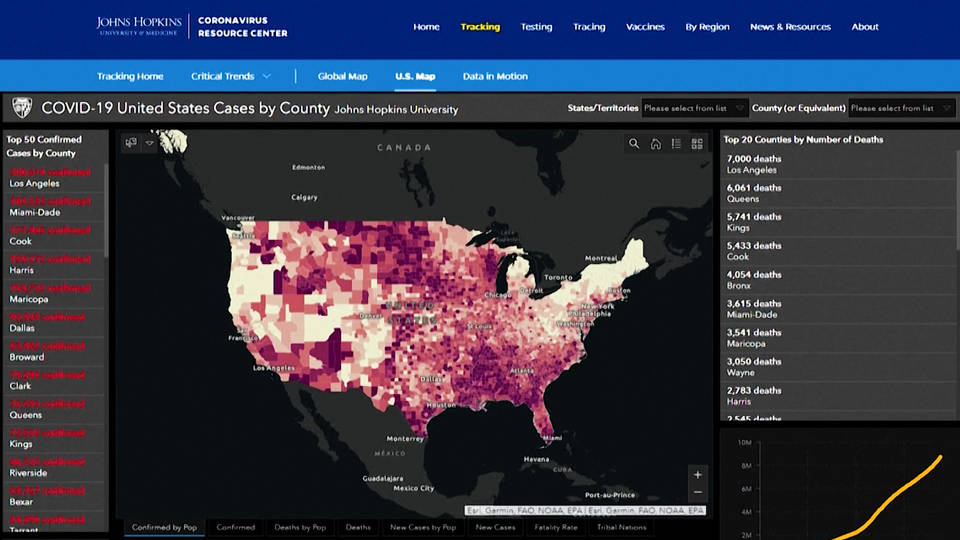Open the Vaccines menu item

(x=644, y=27)
